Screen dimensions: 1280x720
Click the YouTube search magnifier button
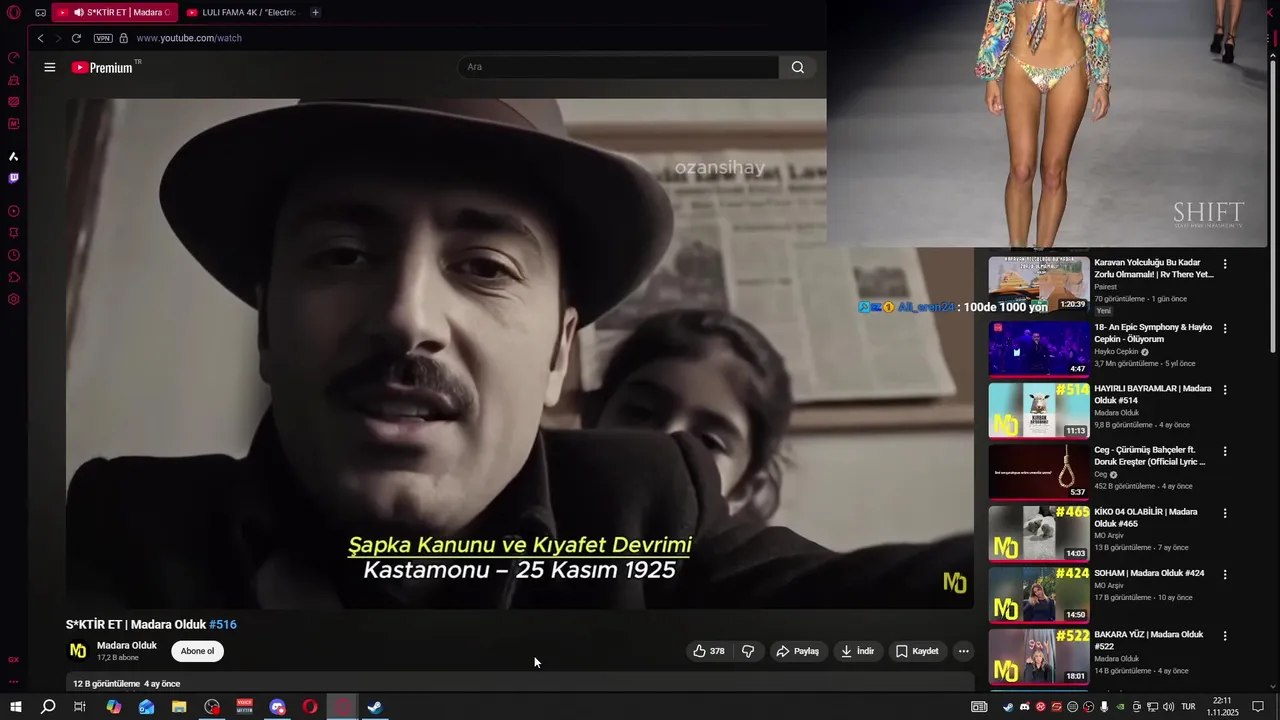point(797,67)
